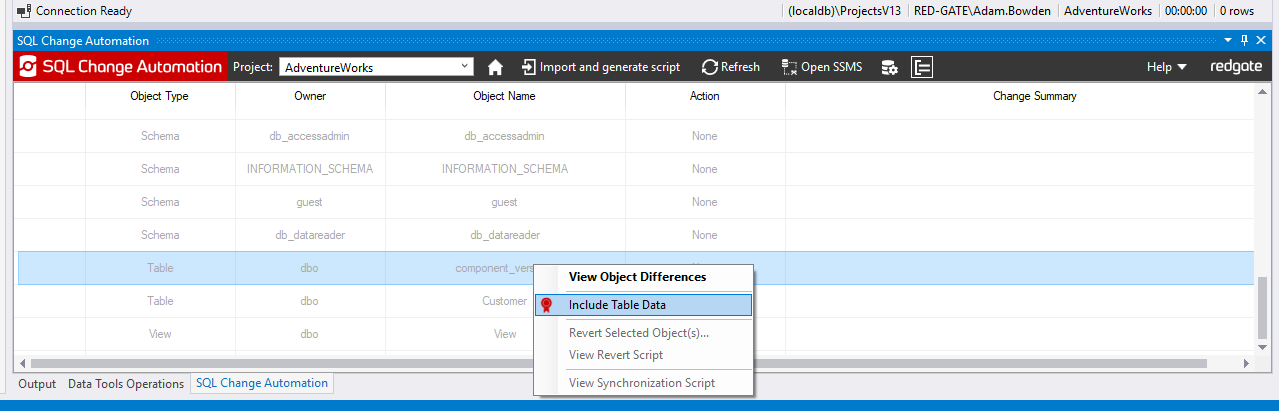This screenshot has width=1279, height=411.
Task: Select the SQL Change Automation bottom tab
Action: click(x=262, y=383)
